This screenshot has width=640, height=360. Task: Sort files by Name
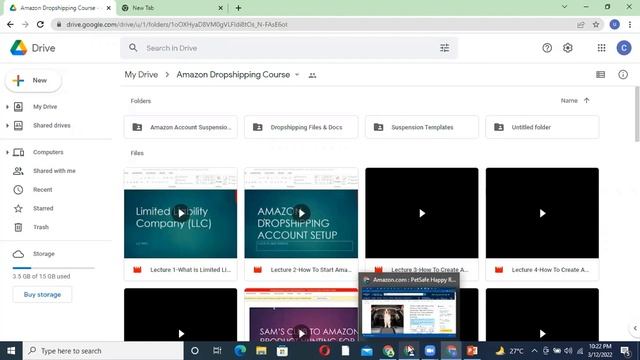click(569, 100)
